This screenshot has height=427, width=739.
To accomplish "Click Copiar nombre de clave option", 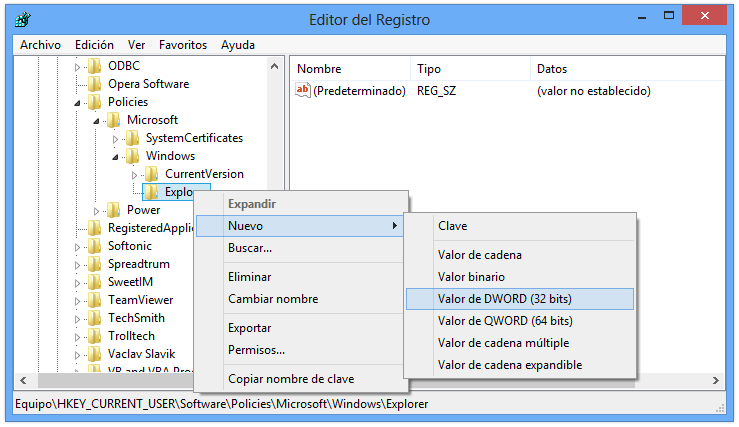I will click(290, 379).
